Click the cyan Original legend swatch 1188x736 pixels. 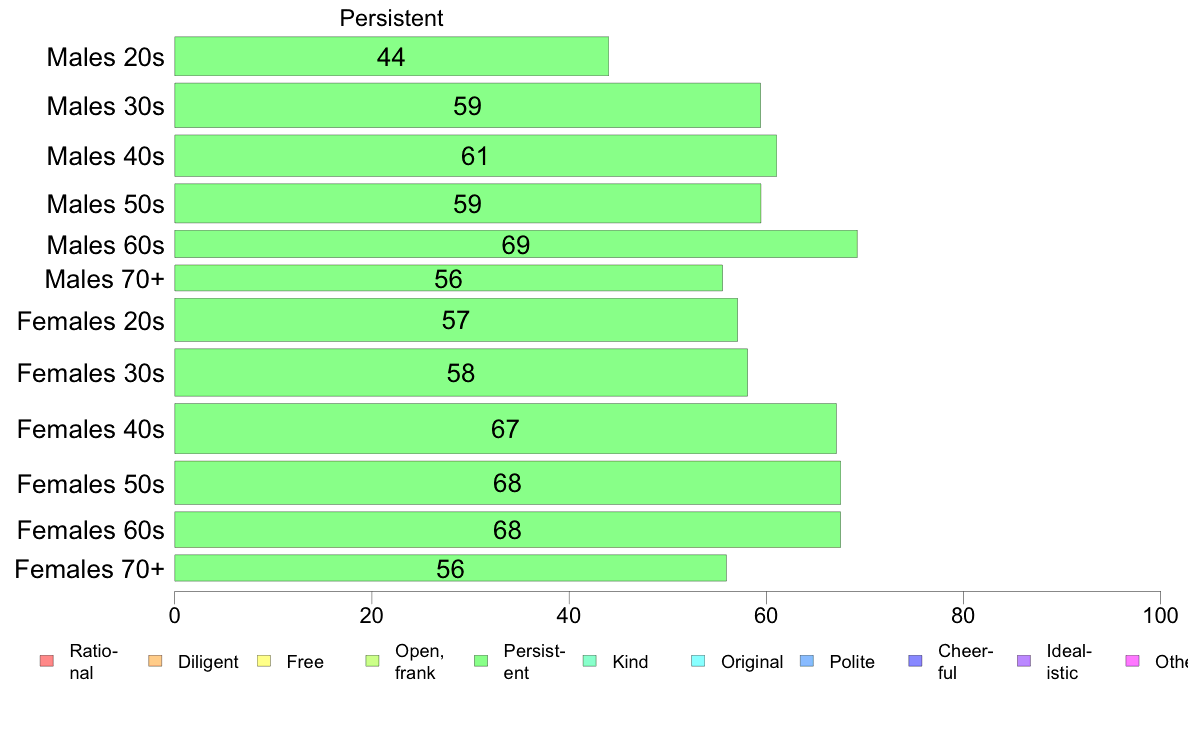699,661
